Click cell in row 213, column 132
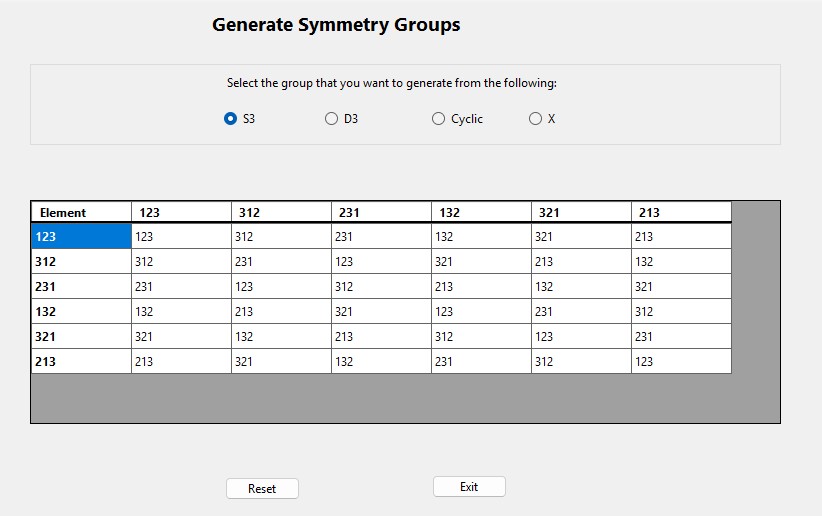 pos(481,361)
